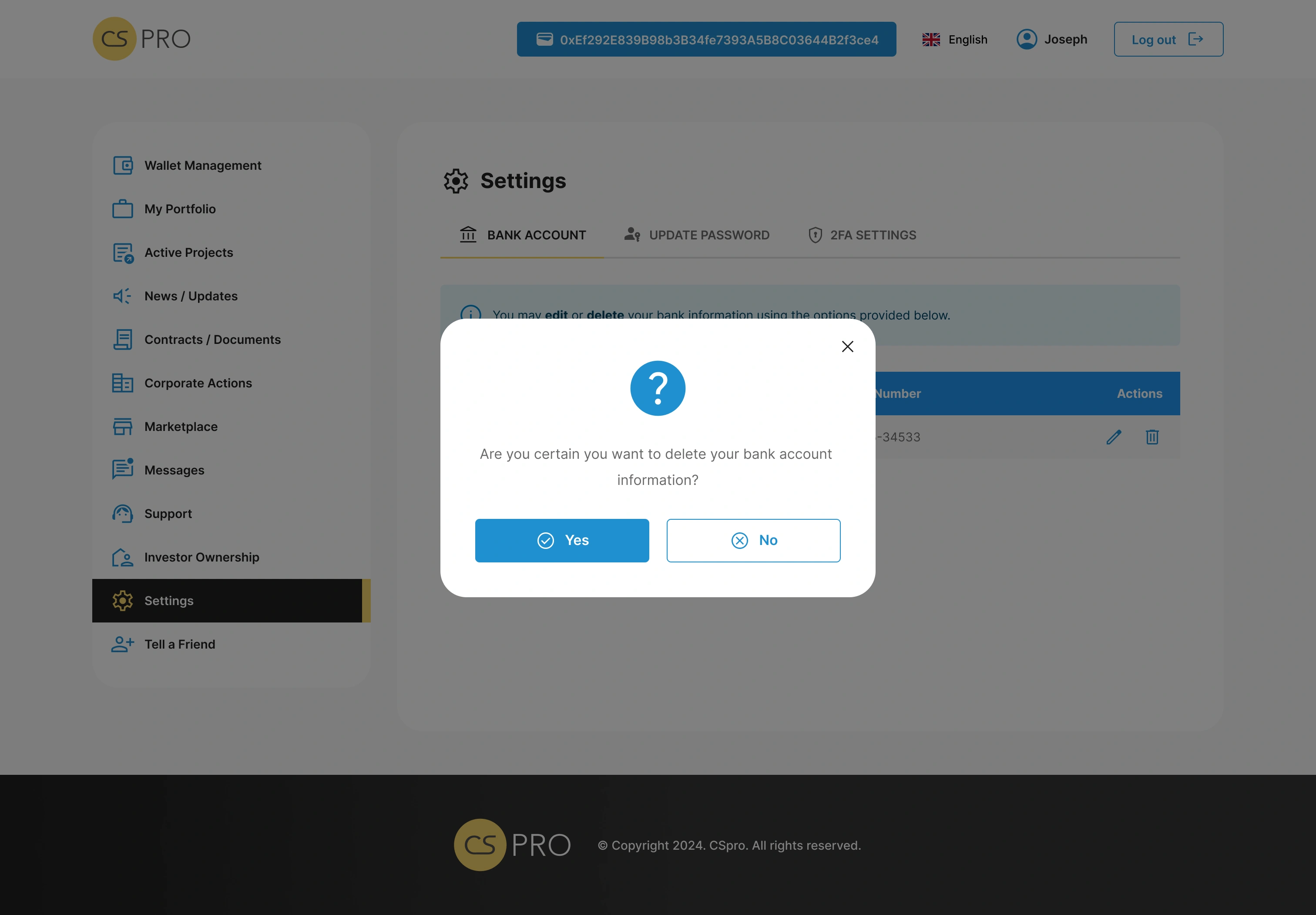Select the Bank Account tab
The height and width of the screenshot is (915, 1316).
[522, 235]
